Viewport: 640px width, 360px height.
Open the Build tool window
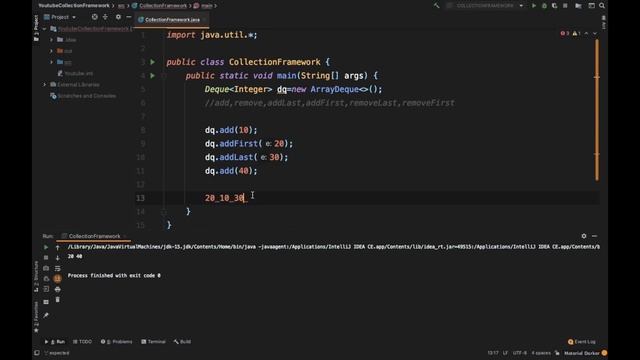(182, 342)
